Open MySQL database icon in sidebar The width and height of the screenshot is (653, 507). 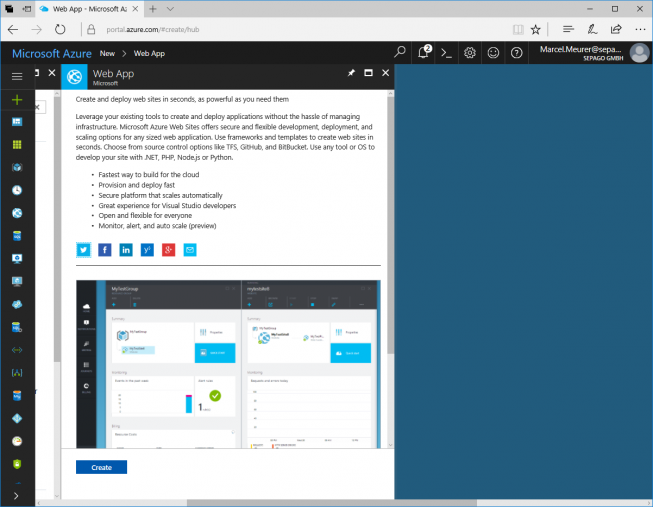pyautogui.click(x=17, y=396)
